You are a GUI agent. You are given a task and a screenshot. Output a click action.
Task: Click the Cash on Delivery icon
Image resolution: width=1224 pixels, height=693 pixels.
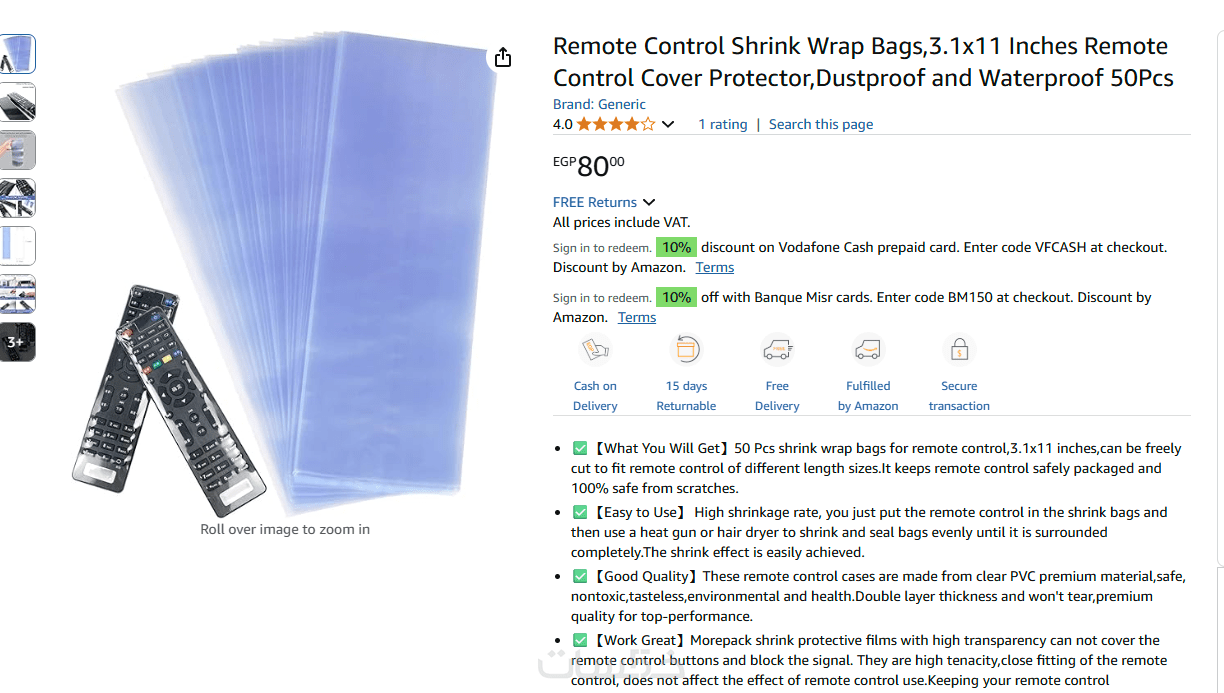coord(595,350)
